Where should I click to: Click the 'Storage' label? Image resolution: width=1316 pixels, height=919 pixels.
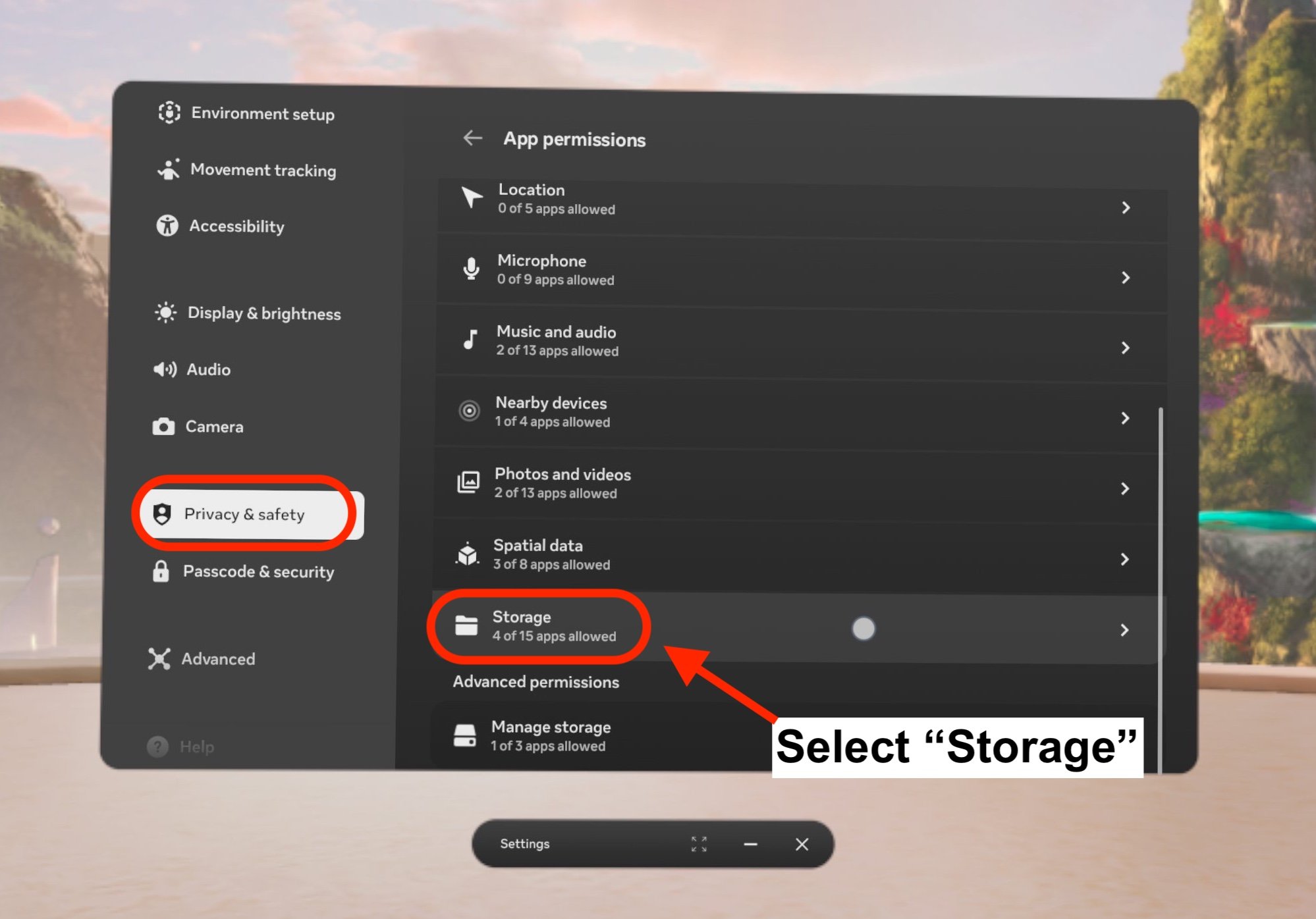coord(522,617)
